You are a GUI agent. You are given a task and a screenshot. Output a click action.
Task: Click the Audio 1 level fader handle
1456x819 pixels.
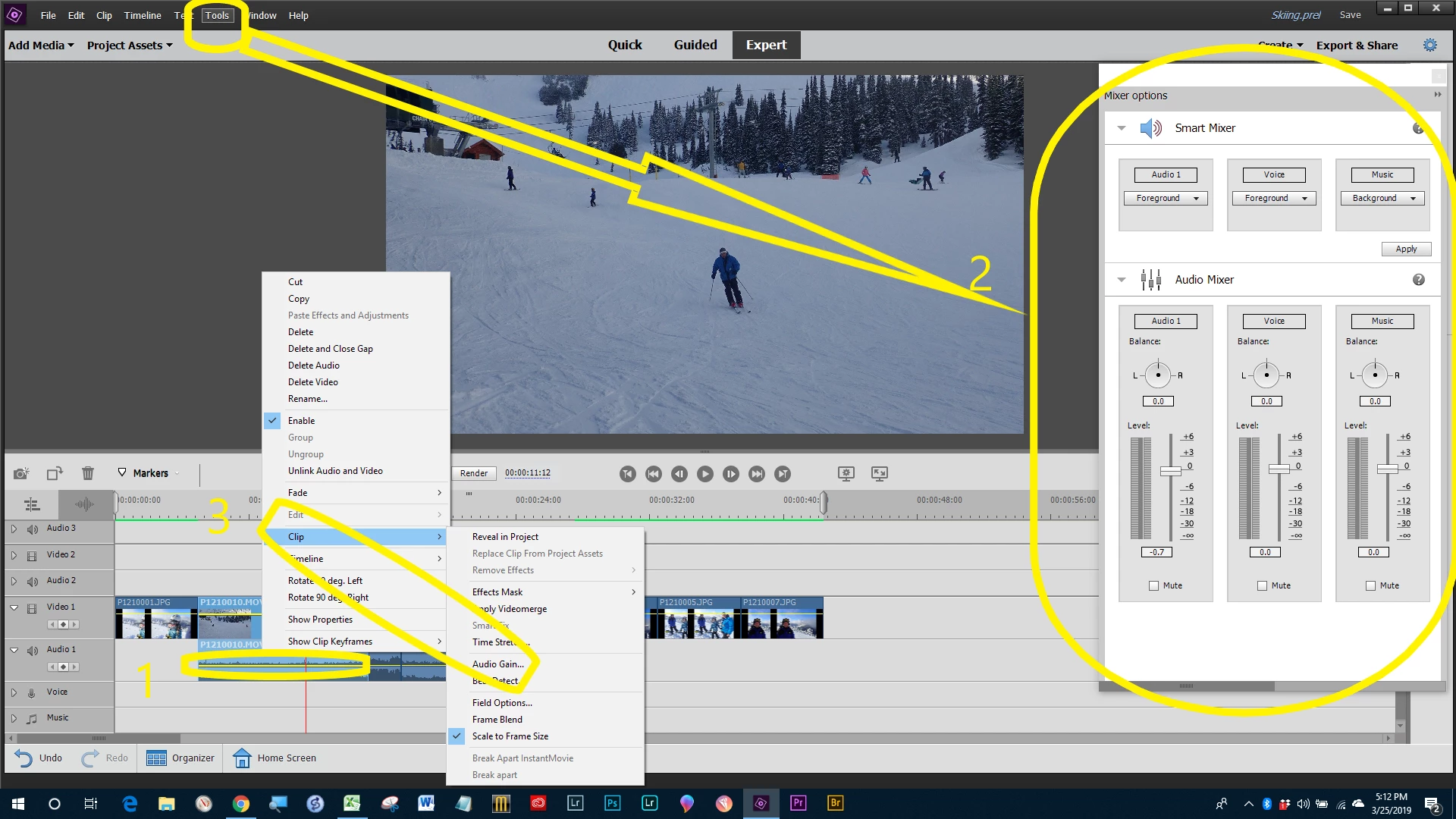tap(1170, 471)
